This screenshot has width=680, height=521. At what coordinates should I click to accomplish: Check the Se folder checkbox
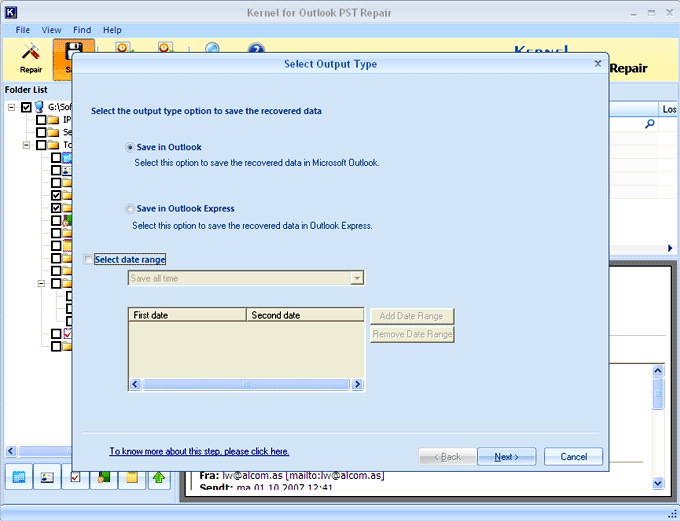coord(41,132)
